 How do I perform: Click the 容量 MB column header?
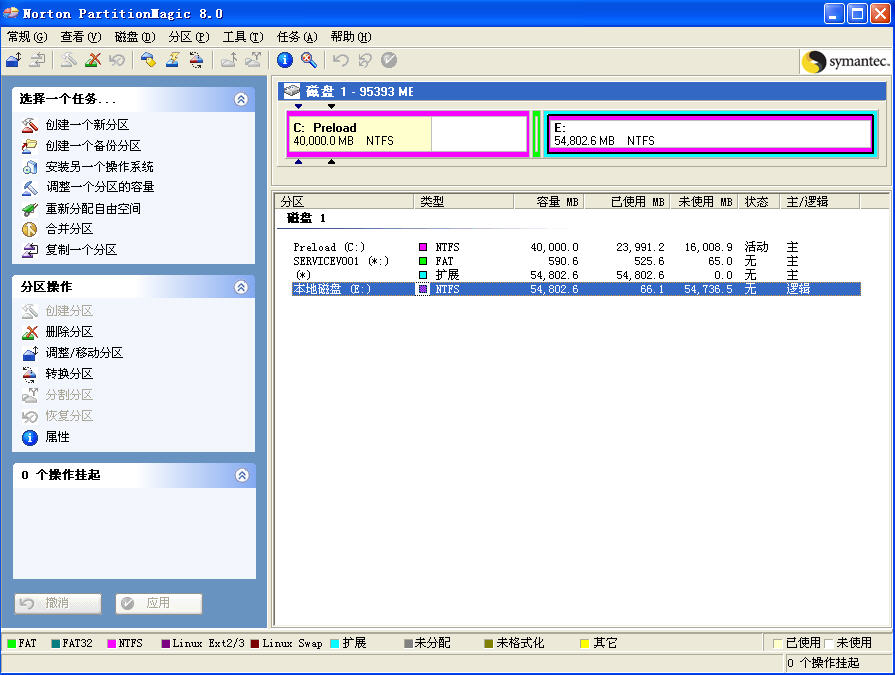[549, 201]
